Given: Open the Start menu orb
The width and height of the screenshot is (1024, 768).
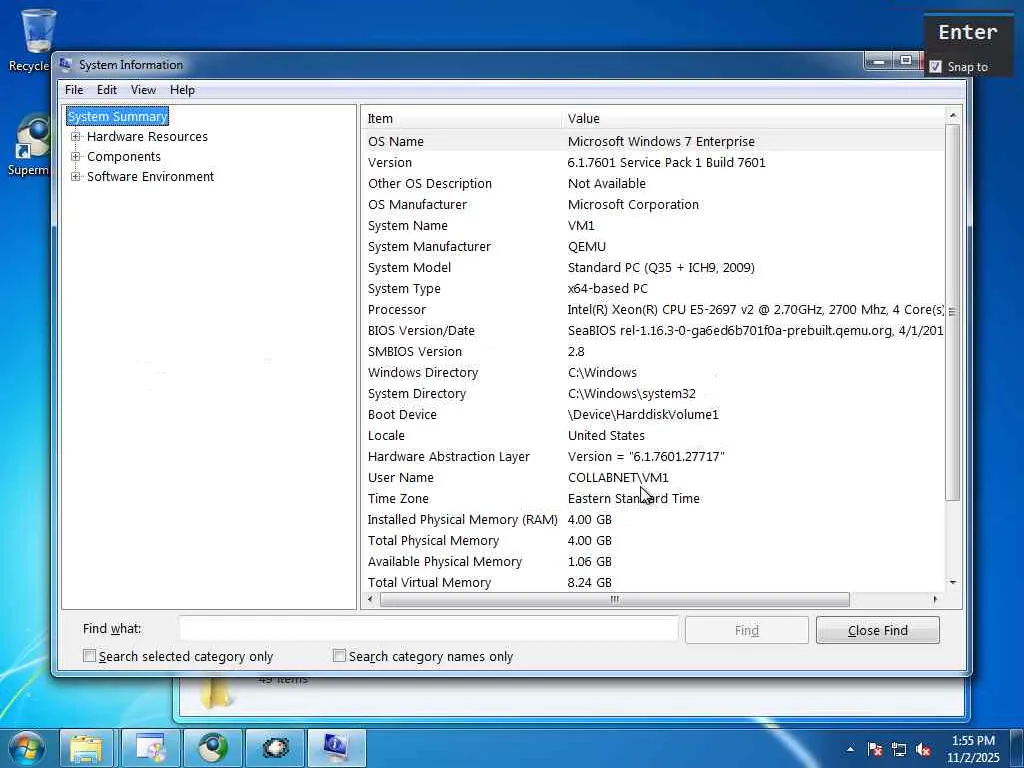Looking at the screenshot, I should (27, 748).
